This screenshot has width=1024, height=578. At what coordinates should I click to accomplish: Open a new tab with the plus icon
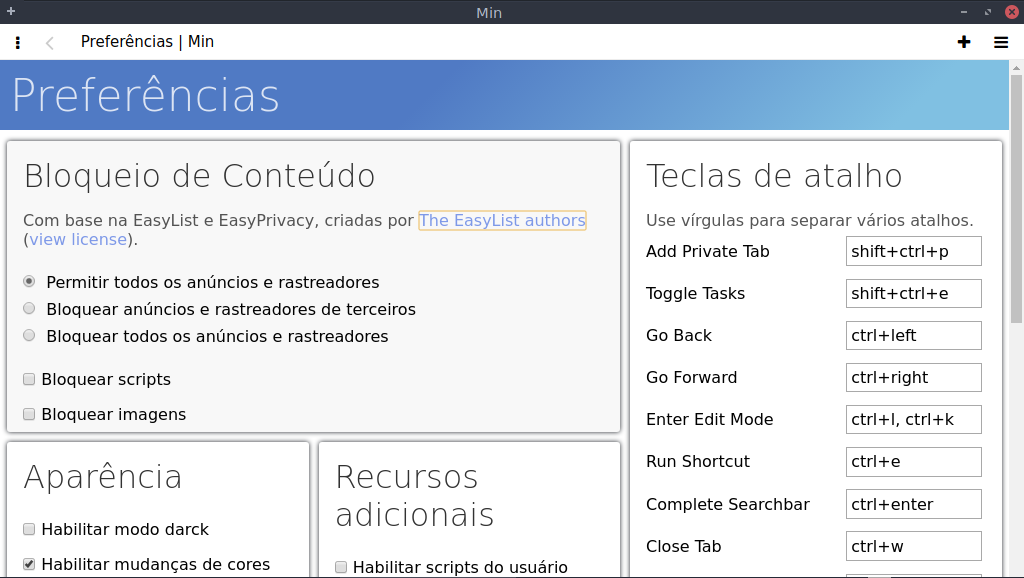[962, 42]
